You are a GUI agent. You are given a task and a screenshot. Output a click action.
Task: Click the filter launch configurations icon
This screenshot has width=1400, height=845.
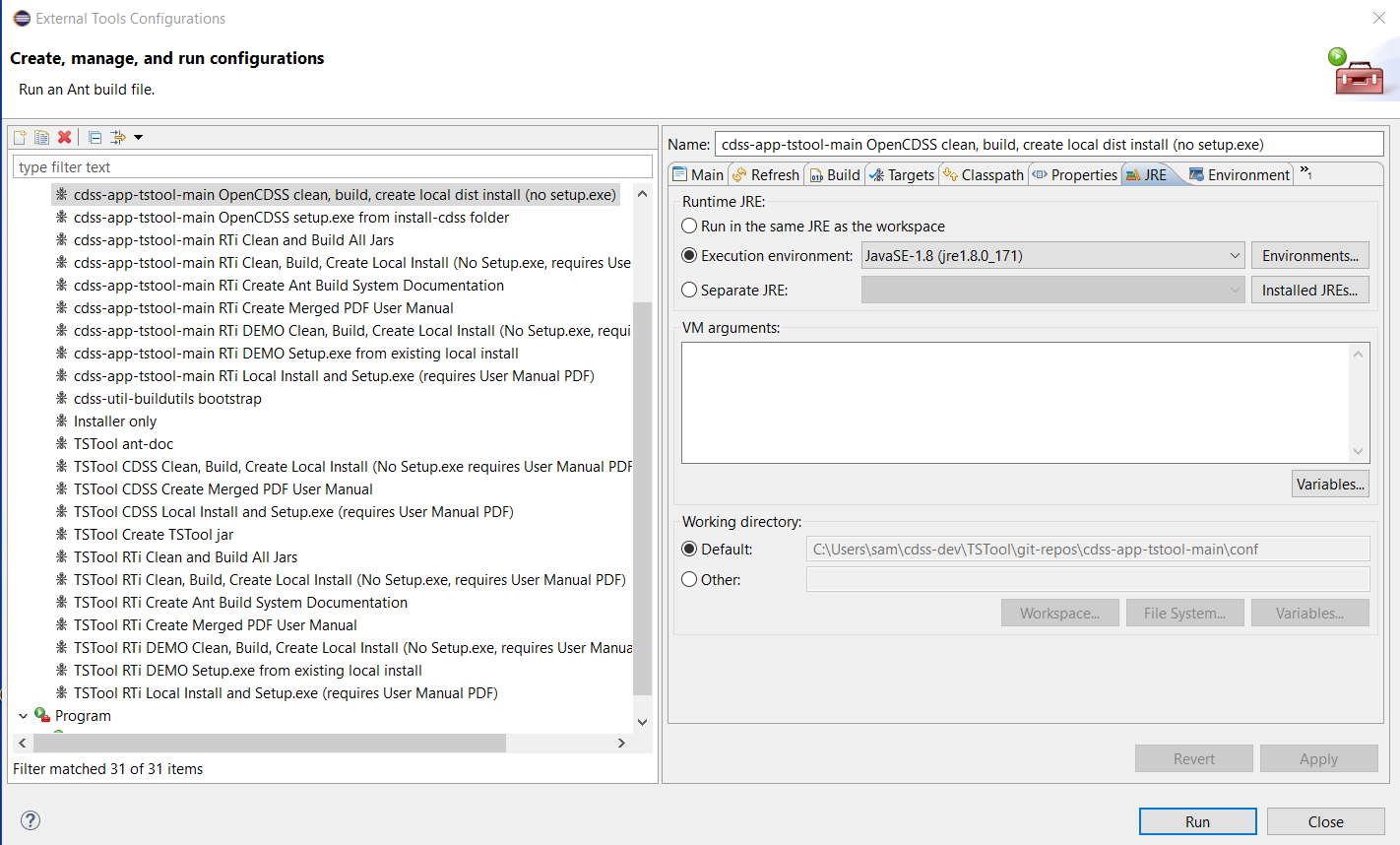[x=118, y=137]
